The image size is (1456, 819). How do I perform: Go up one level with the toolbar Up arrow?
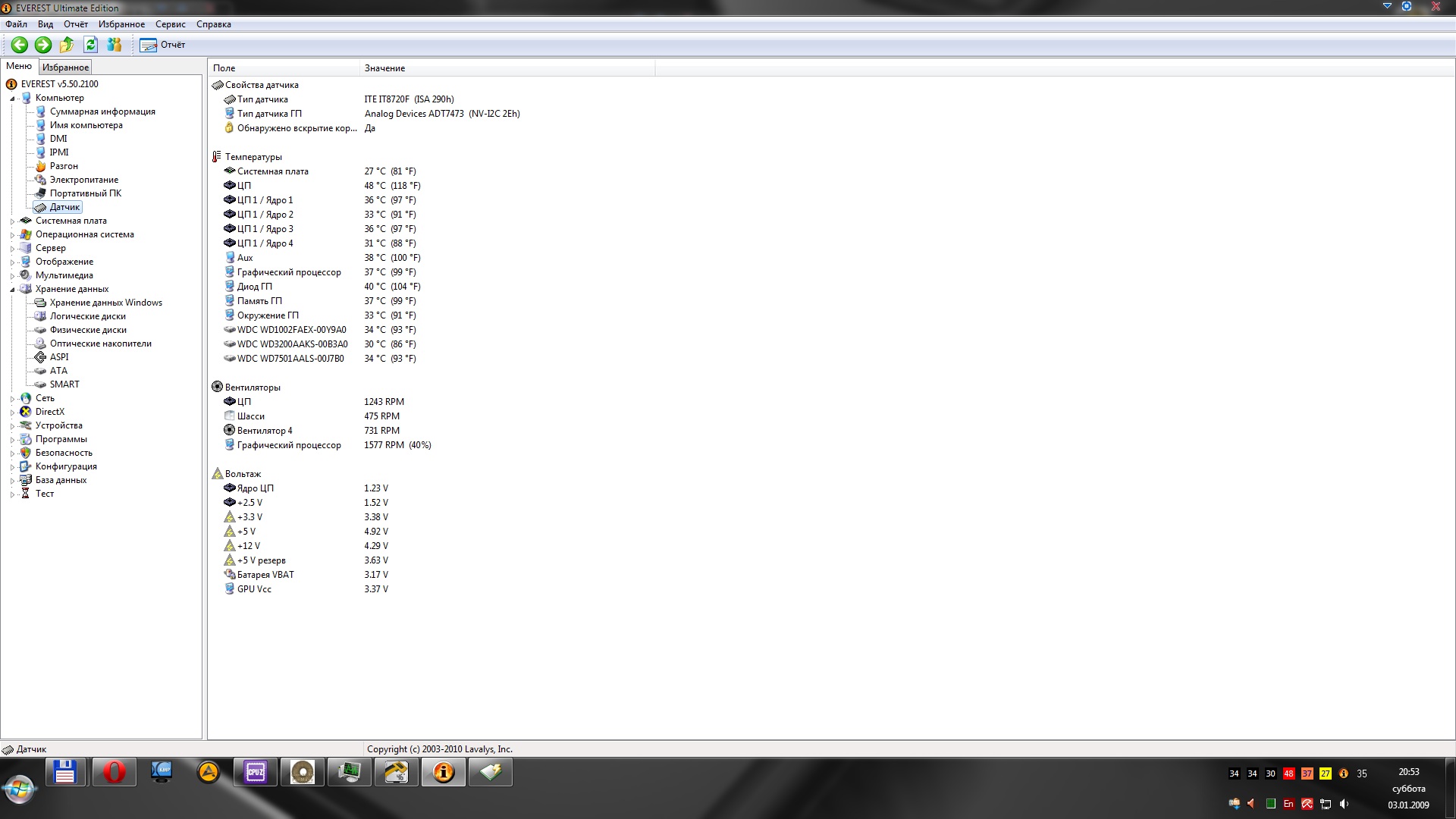coord(67,45)
